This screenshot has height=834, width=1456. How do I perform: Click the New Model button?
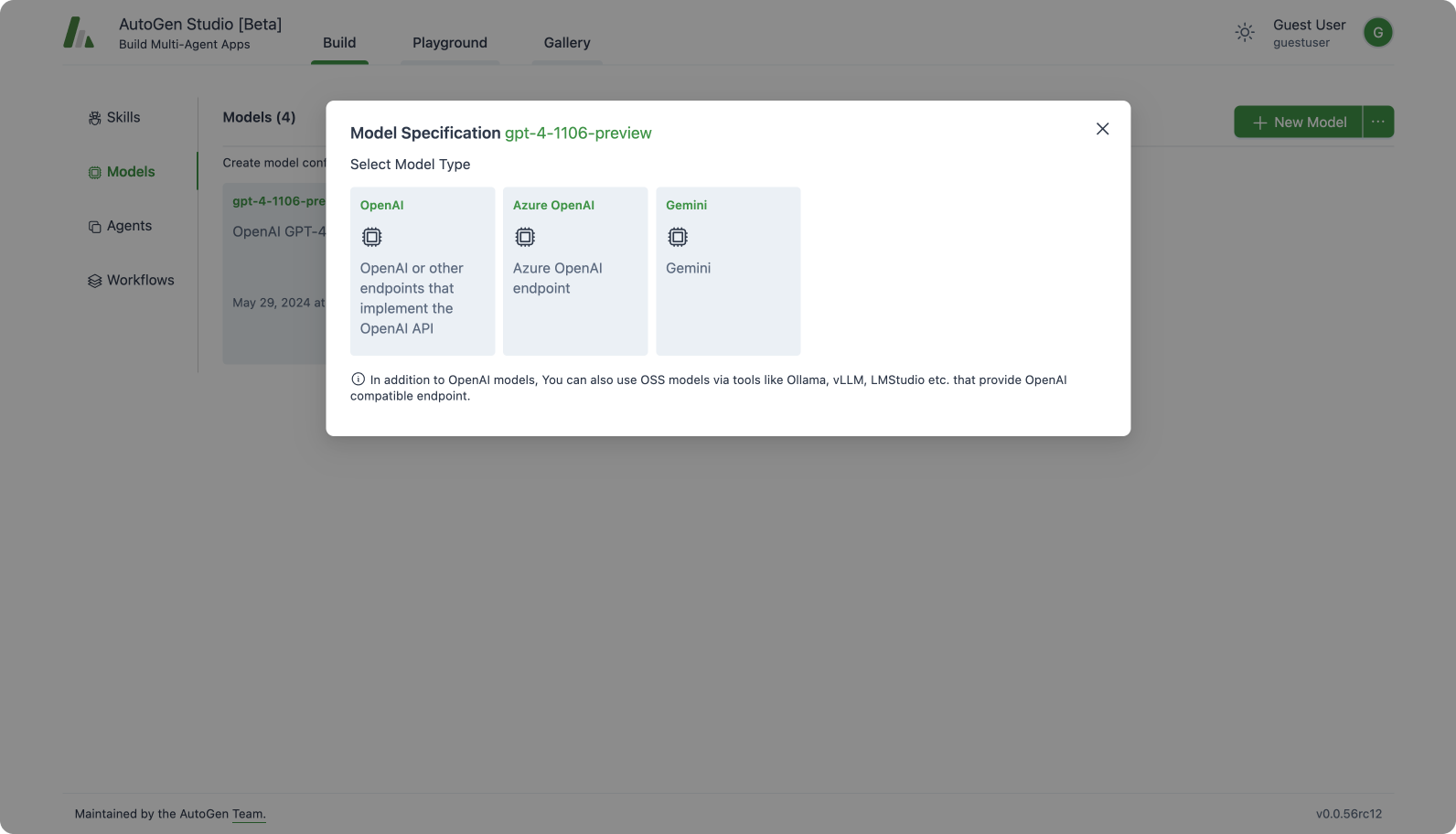tap(1299, 122)
